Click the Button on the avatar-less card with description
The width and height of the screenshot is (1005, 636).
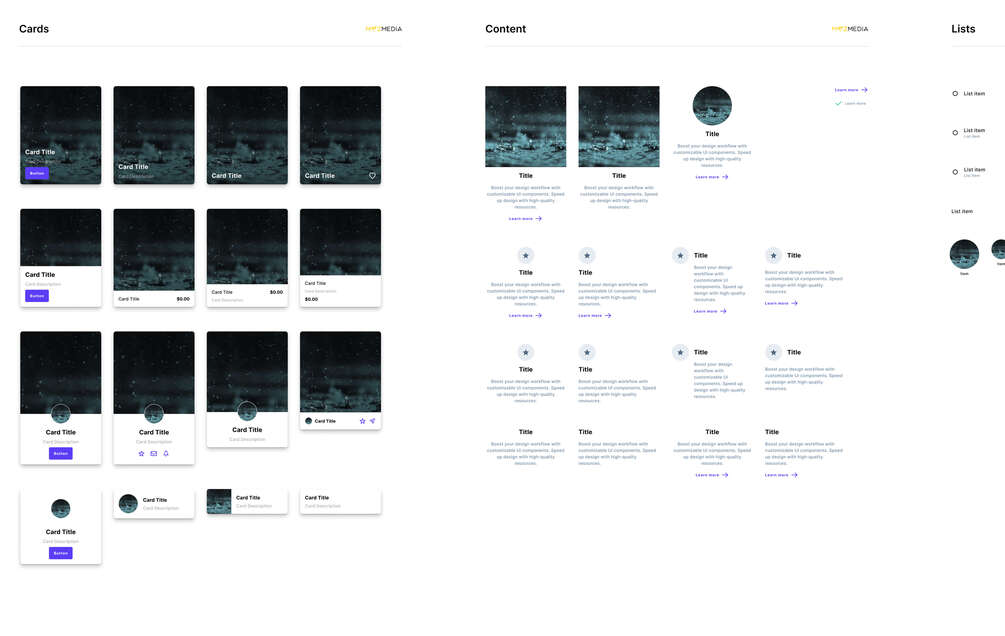click(37, 296)
